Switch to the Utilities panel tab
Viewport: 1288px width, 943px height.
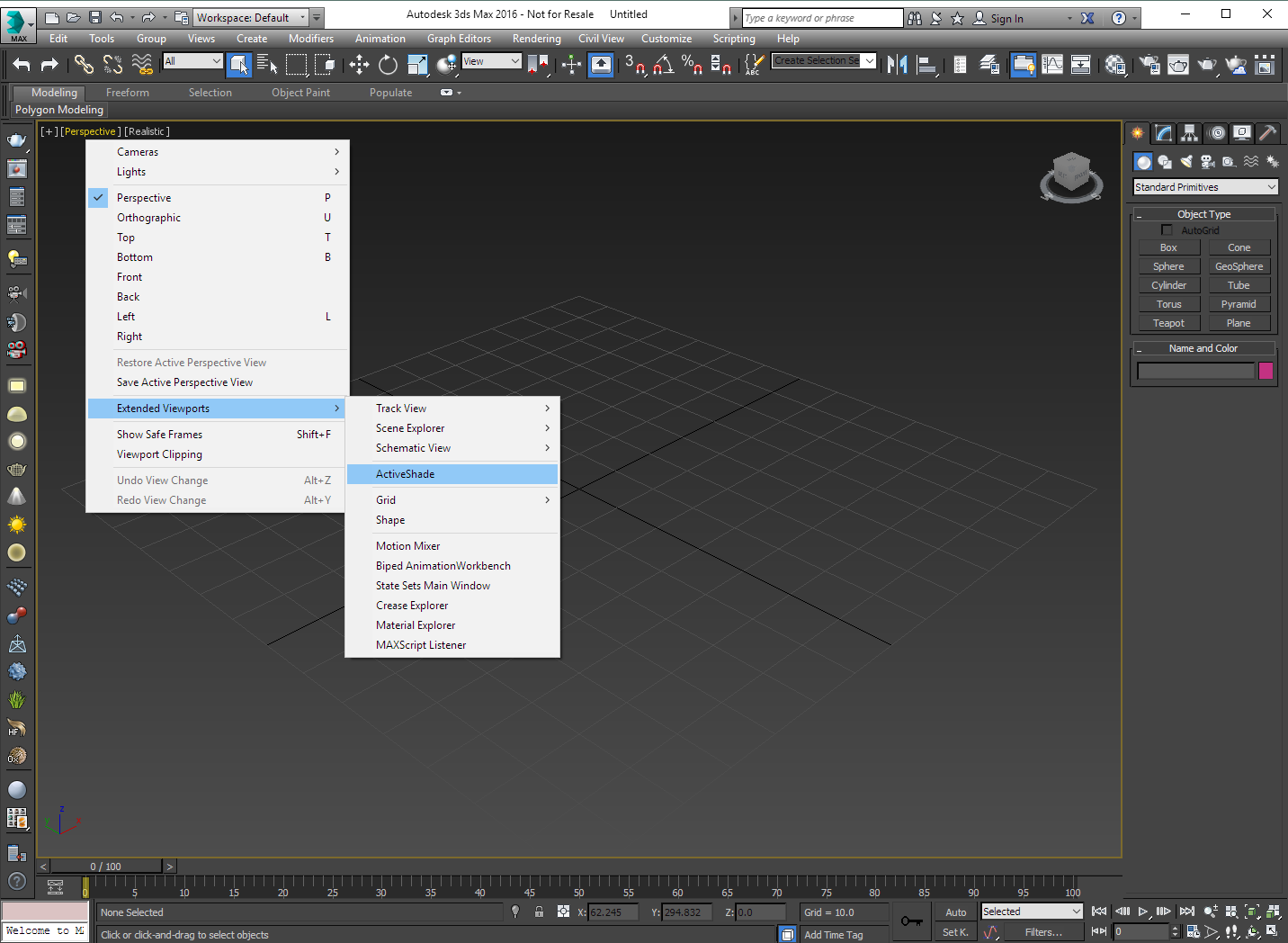[x=1267, y=133]
